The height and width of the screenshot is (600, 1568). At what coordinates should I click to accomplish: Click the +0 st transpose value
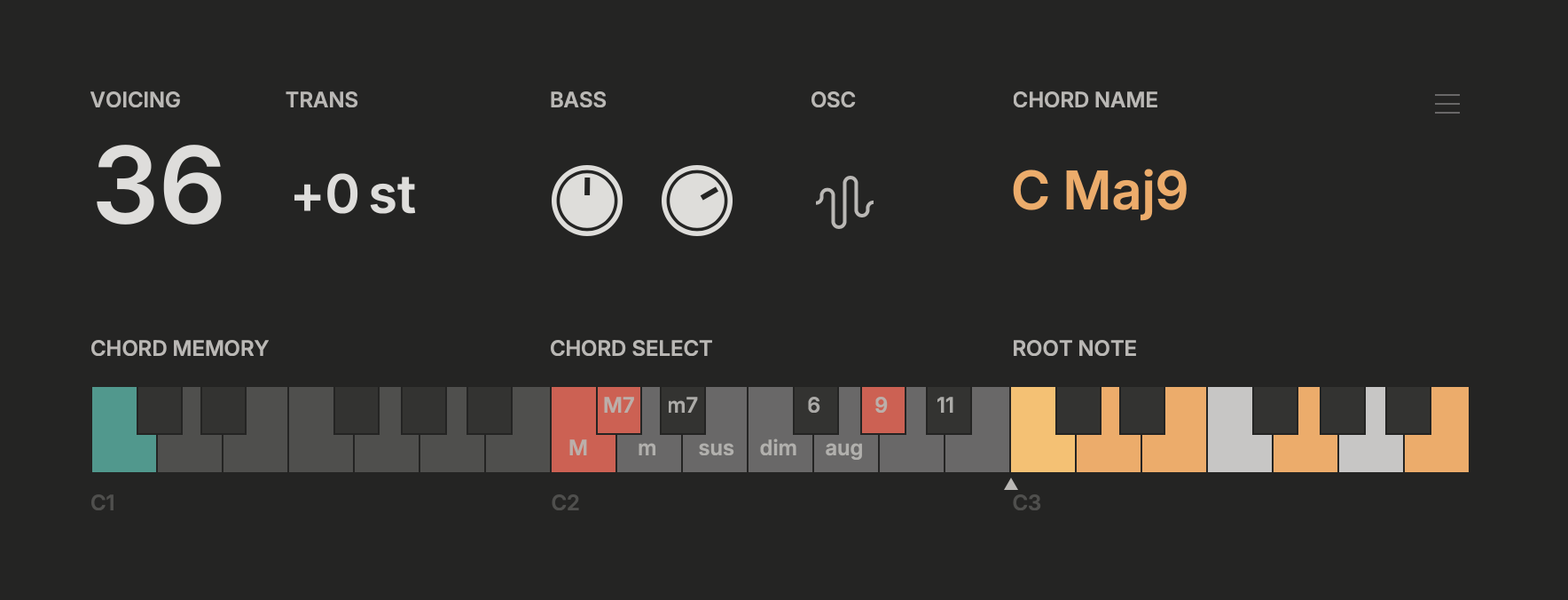pos(355,195)
